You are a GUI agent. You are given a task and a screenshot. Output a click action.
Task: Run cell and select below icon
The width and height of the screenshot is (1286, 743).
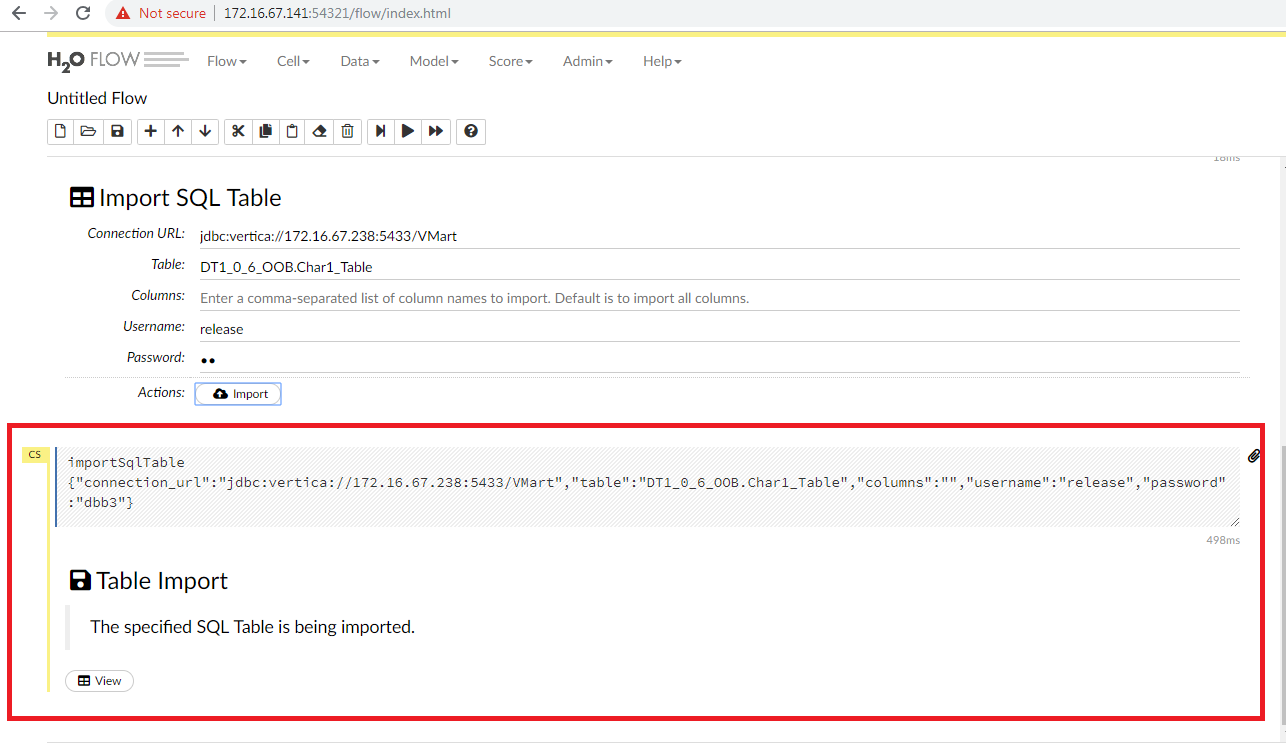tap(380, 131)
